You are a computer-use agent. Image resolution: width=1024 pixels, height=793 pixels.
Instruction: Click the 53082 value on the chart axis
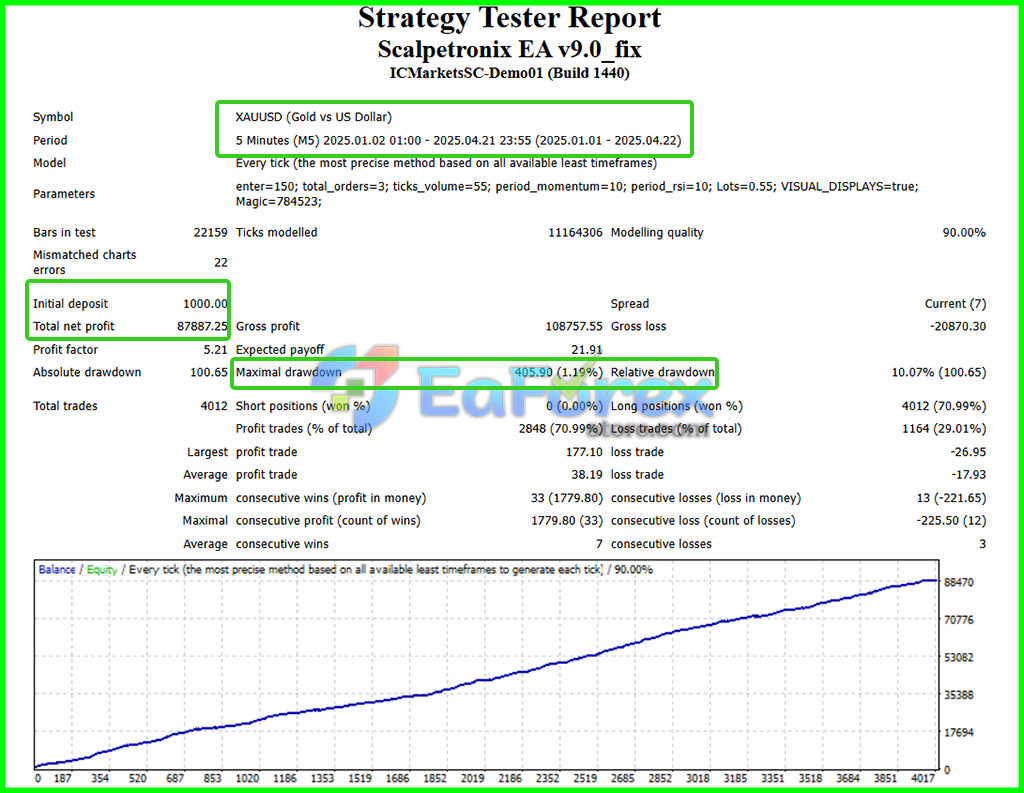[x=959, y=658]
